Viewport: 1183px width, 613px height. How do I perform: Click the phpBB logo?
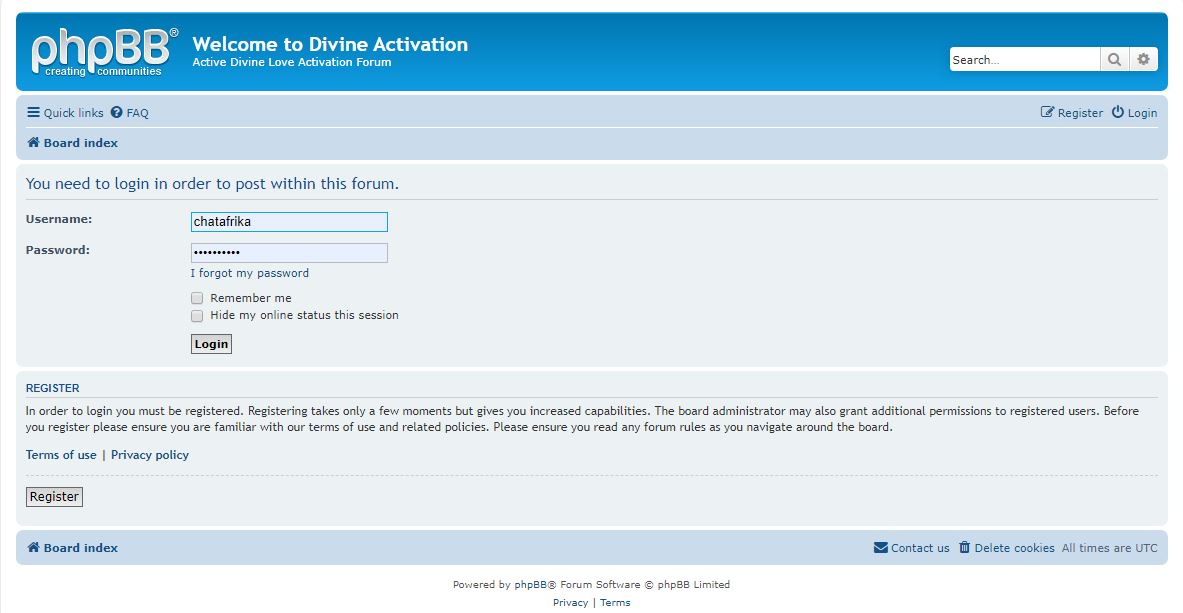104,52
